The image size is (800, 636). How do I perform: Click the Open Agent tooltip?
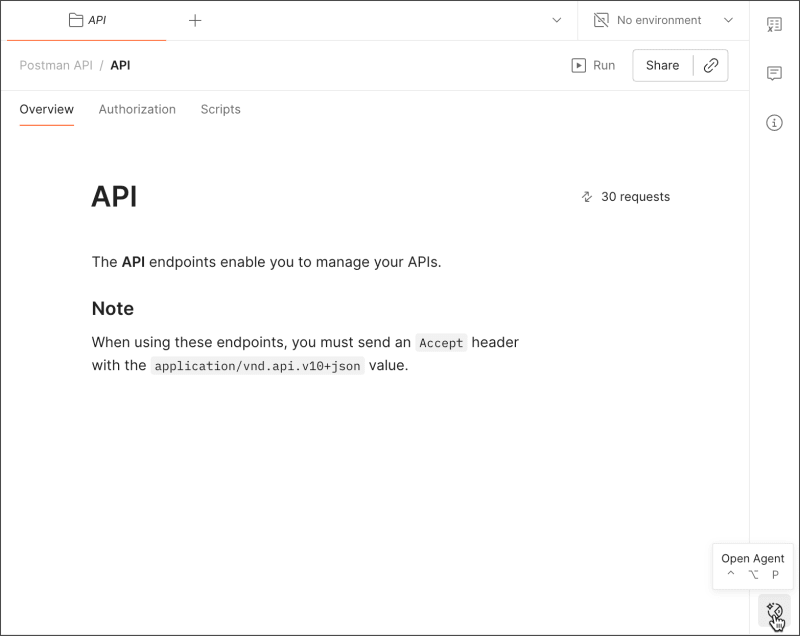click(x=752, y=558)
